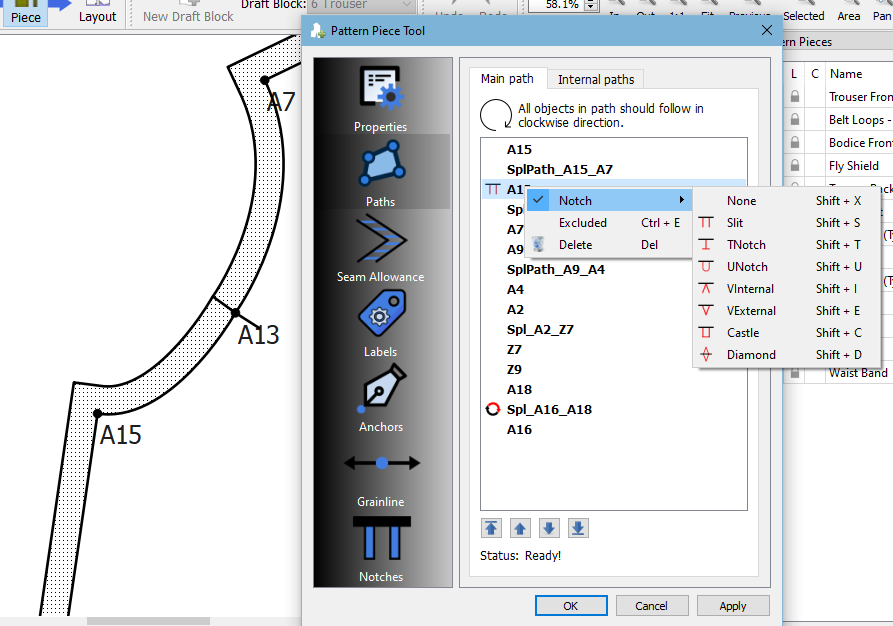Select Spl_A16_A18 in the path list
This screenshot has height=626, width=893.
click(549, 410)
